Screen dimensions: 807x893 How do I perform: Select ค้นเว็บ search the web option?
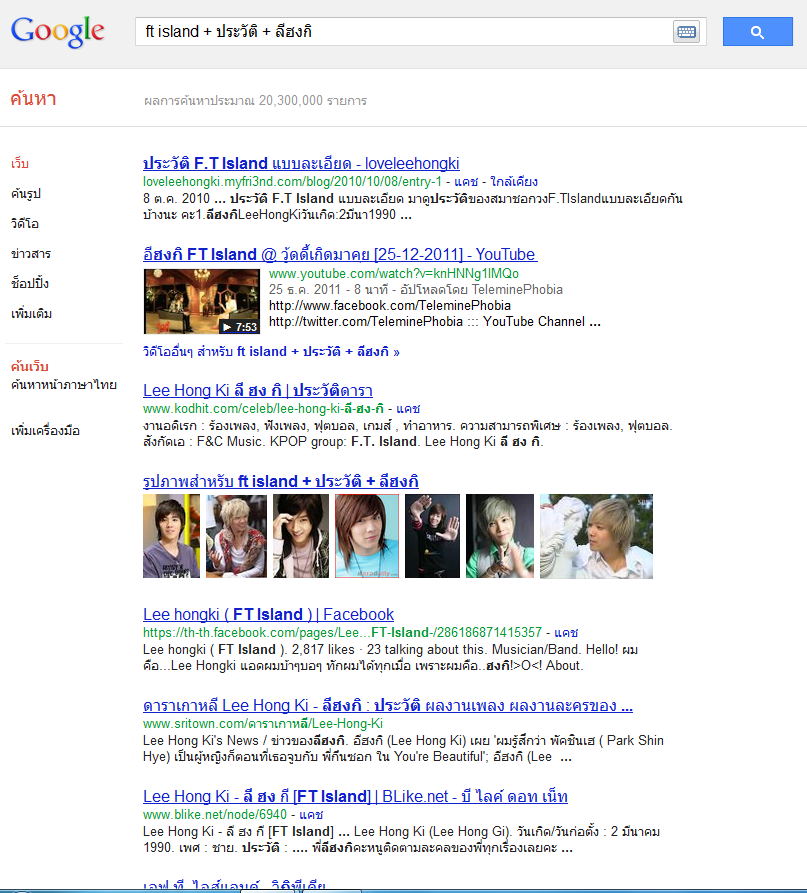tap(30, 366)
